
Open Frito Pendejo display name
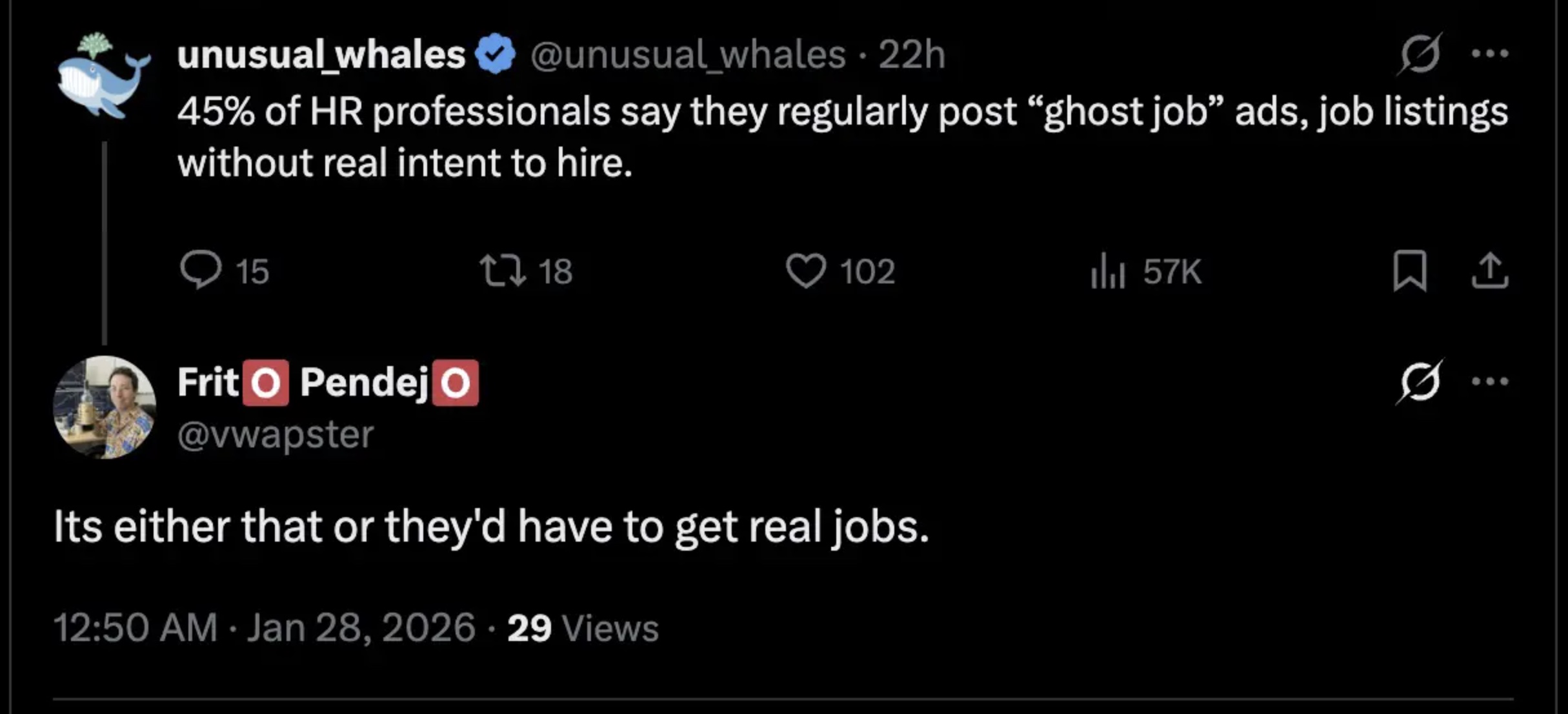pos(328,382)
